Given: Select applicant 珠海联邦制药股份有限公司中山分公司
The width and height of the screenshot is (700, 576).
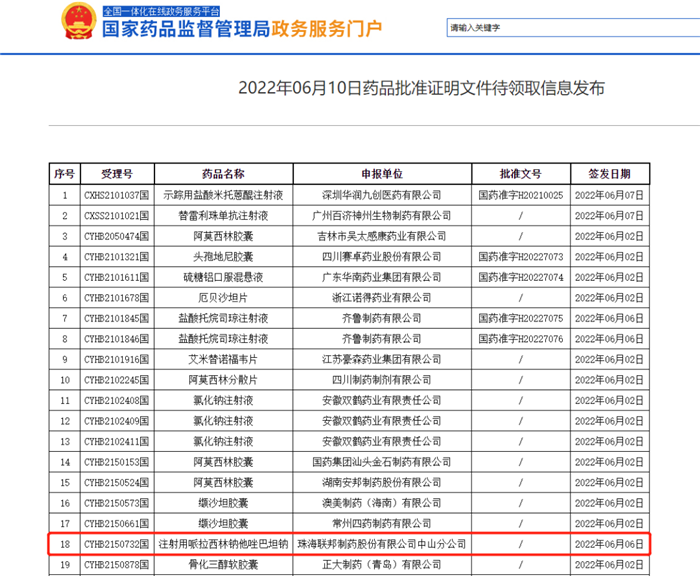Looking at the screenshot, I should tap(382, 544).
